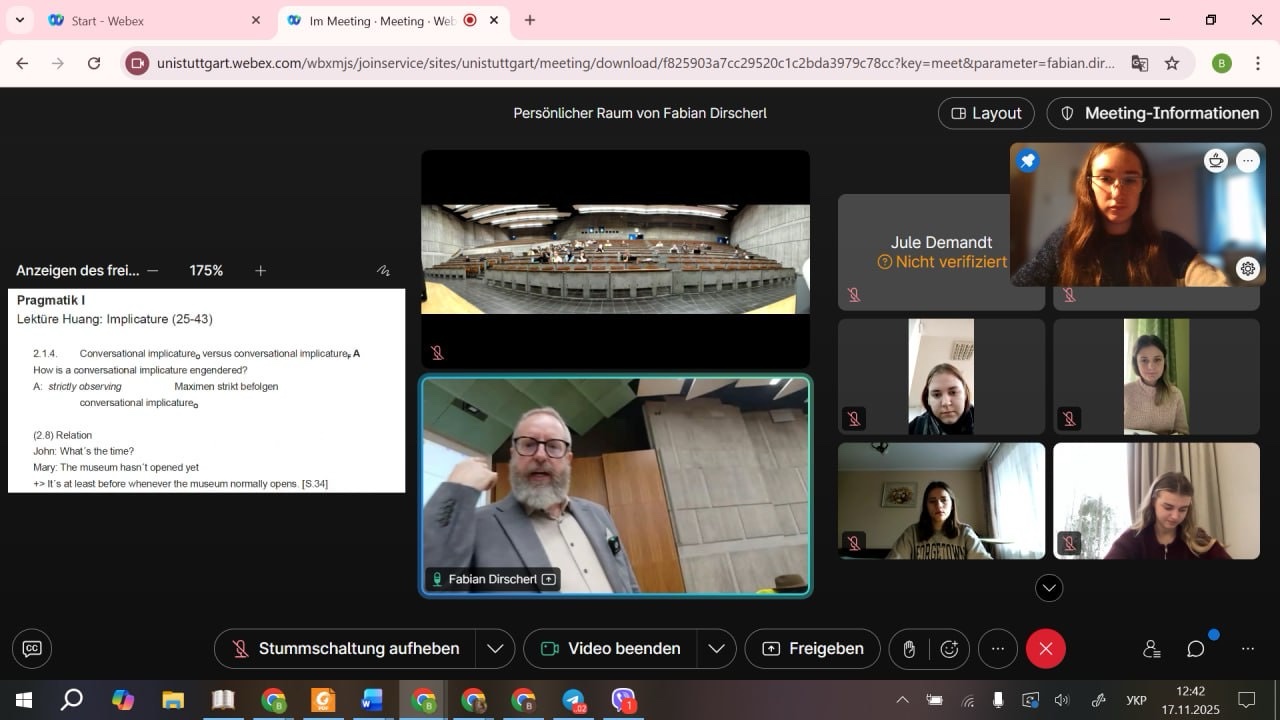Open self-view video settings gear
The width and height of the screenshot is (1280, 720).
(1247, 268)
